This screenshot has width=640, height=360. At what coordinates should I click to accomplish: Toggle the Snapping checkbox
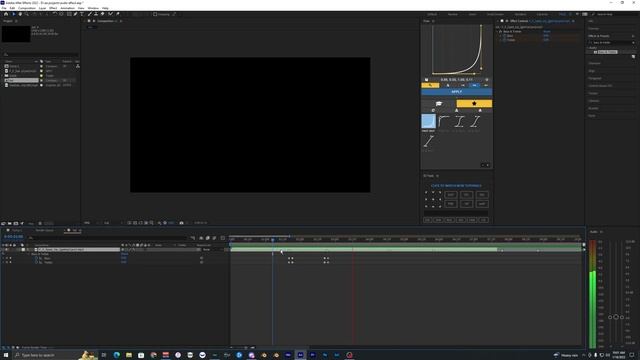point(155,14)
